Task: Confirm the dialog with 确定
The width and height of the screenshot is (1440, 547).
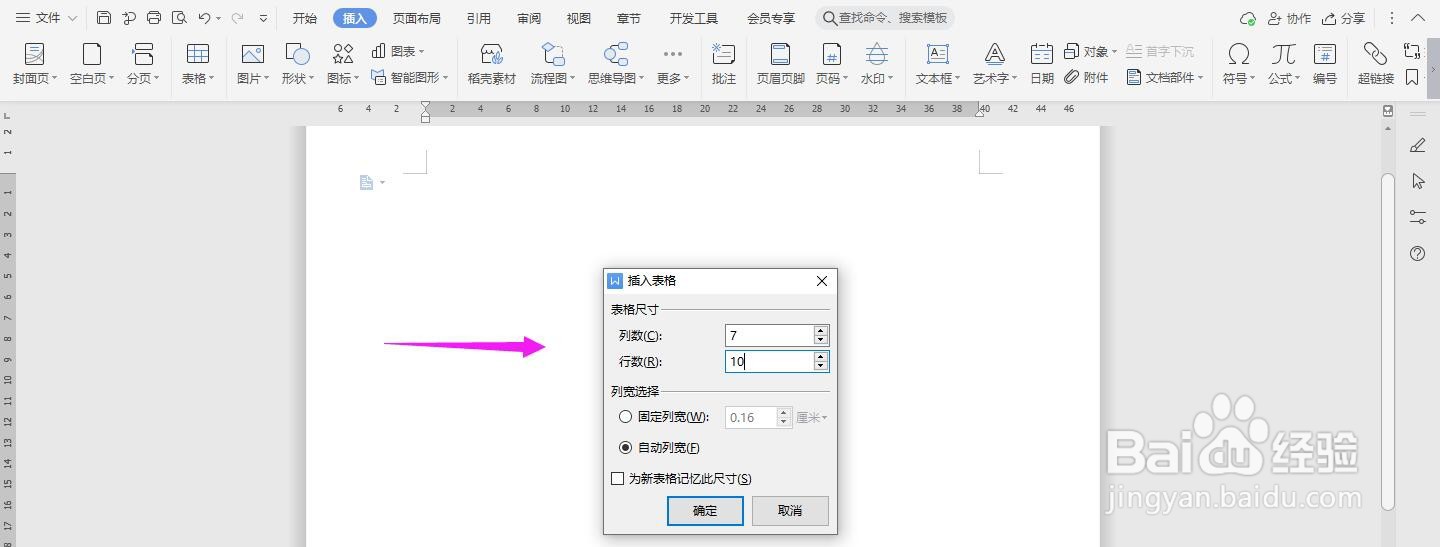Action: 705,510
